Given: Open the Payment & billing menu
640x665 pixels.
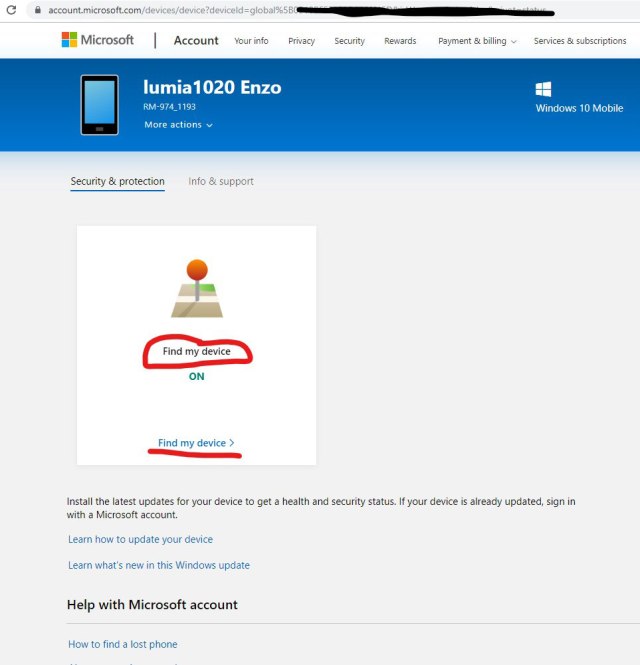Looking at the screenshot, I should (x=477, y=41).
